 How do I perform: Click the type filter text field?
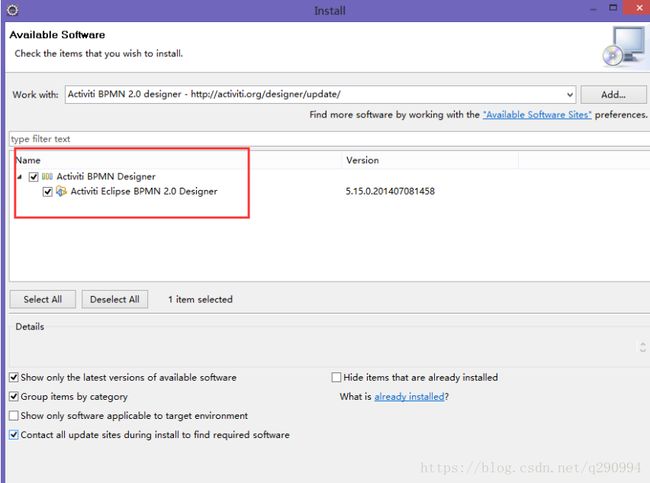click(330, 139)
